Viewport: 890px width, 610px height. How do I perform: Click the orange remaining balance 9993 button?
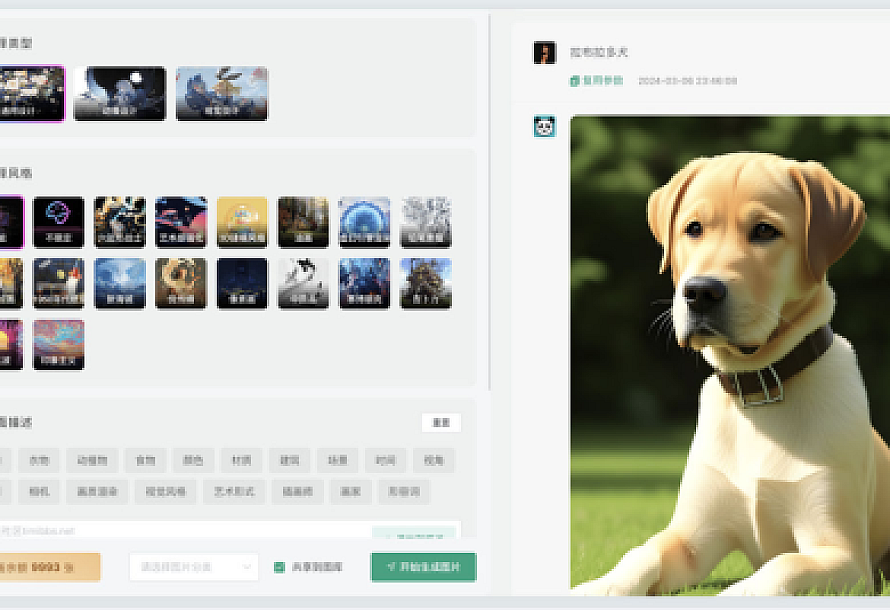(x=48, y=567)
